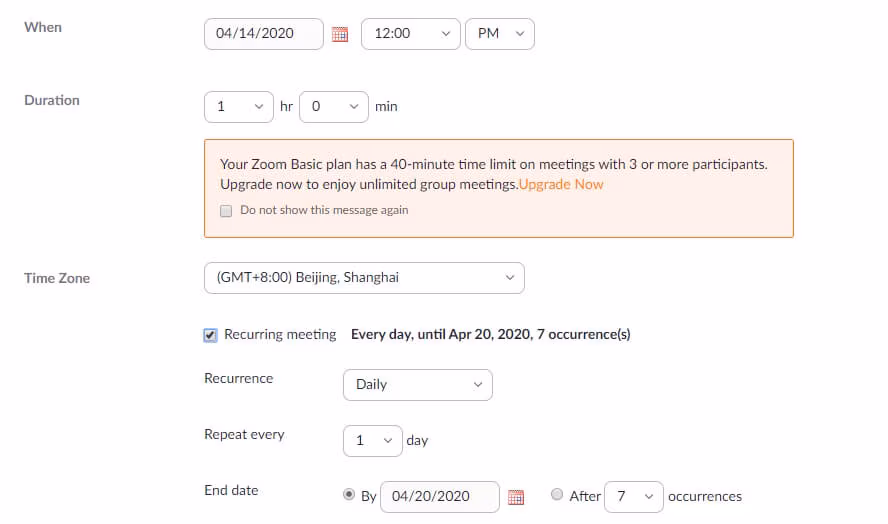Select the 'By' end date radio button
The height and width of the screenshot is (524, 888).
point(349,495)
